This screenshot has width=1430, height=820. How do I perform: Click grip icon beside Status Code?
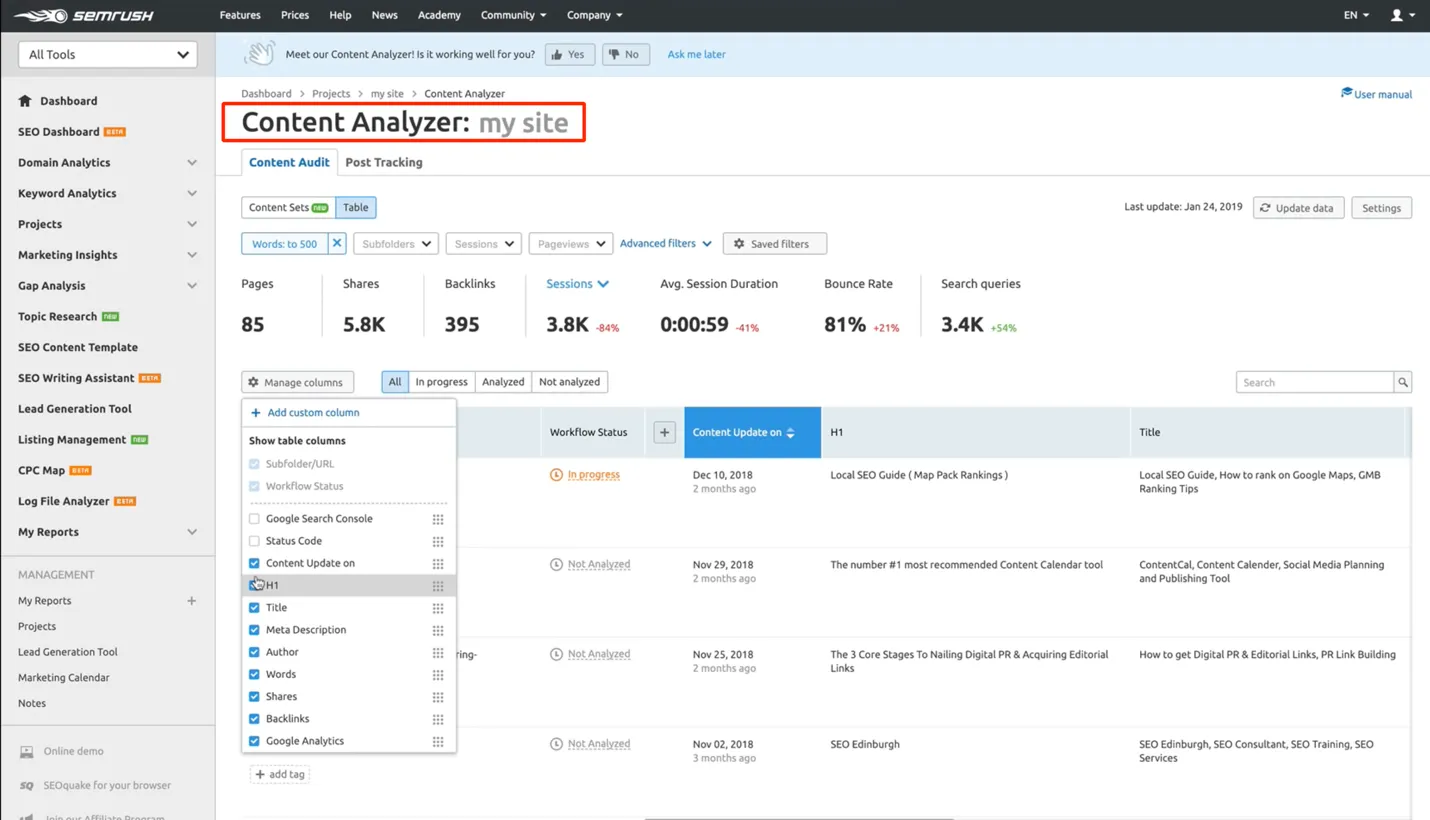438,541
